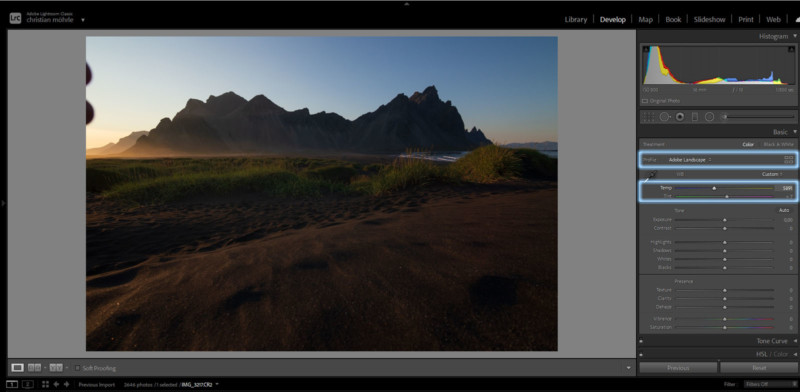
Task: Enable the Soft Proofing checkbox
Action: [77, 368]
